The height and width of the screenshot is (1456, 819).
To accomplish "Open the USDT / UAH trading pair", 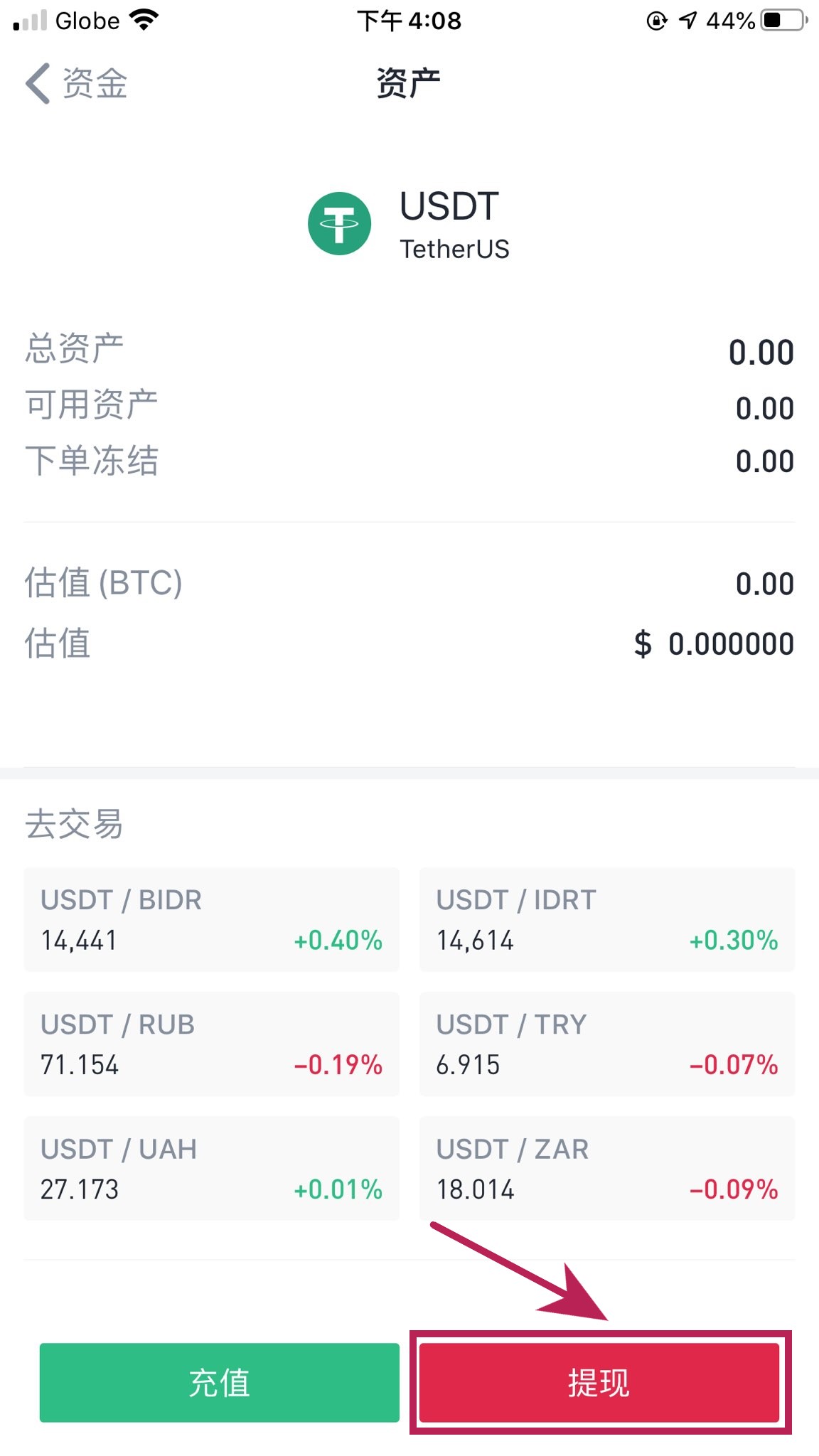I will [x=211, y=1168].
